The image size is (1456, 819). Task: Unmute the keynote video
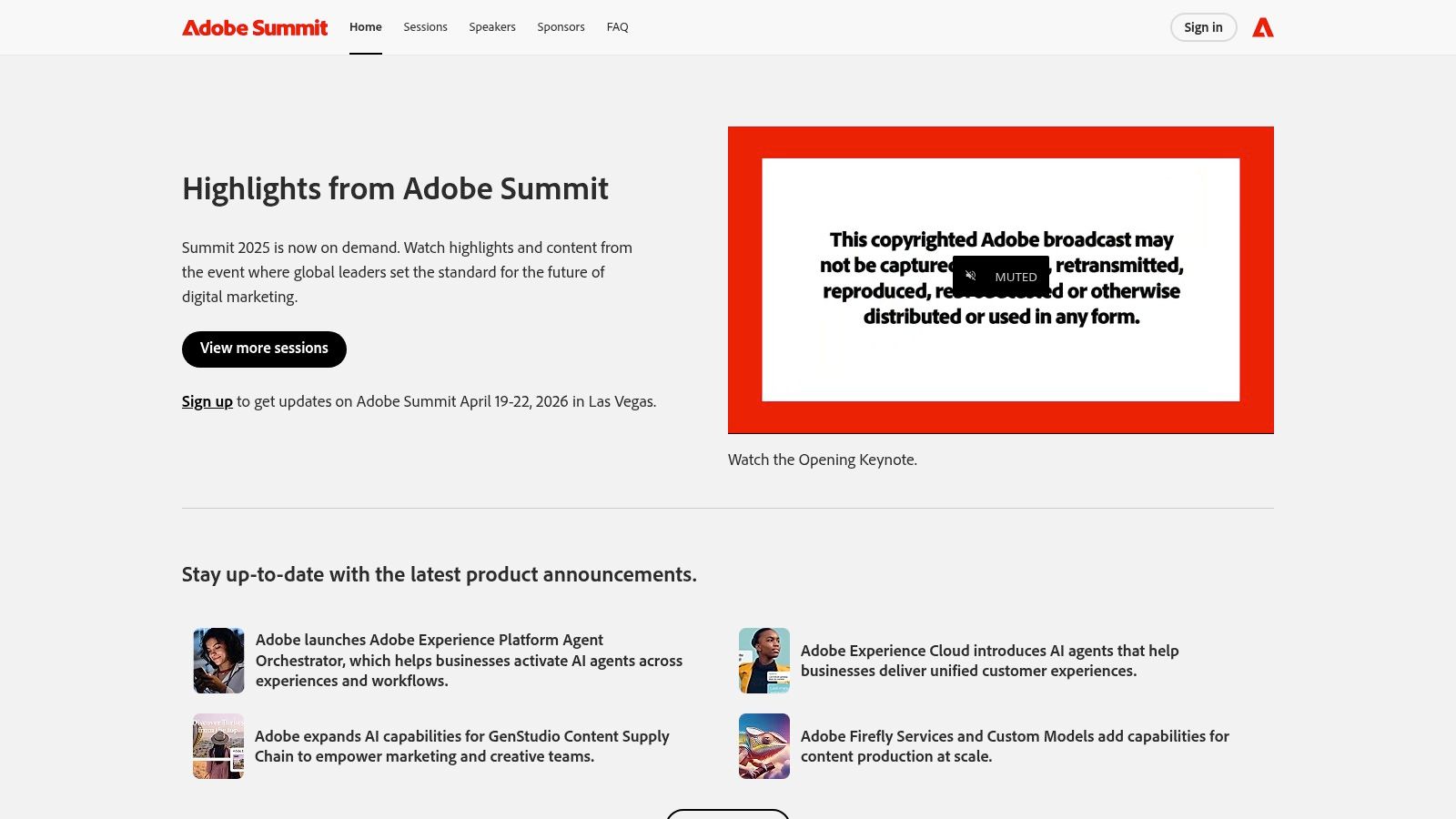(x=1000, y=276)
